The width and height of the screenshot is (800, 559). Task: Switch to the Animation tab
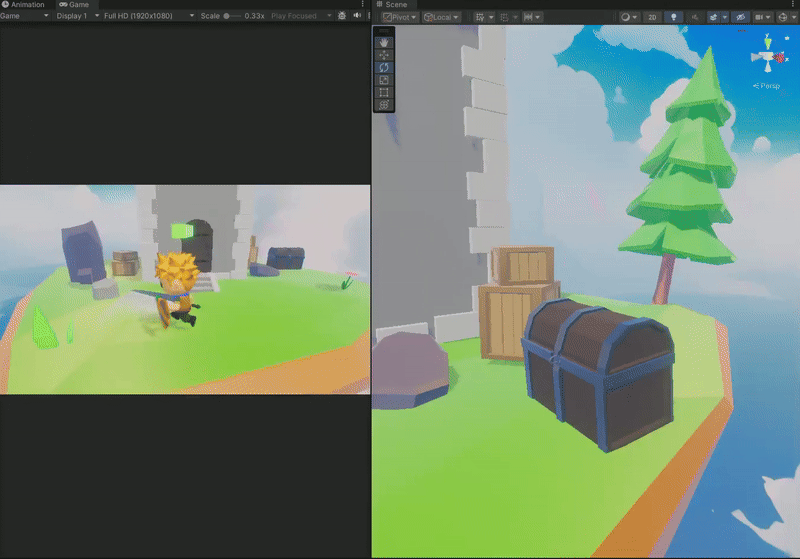[x=23, y=5]
